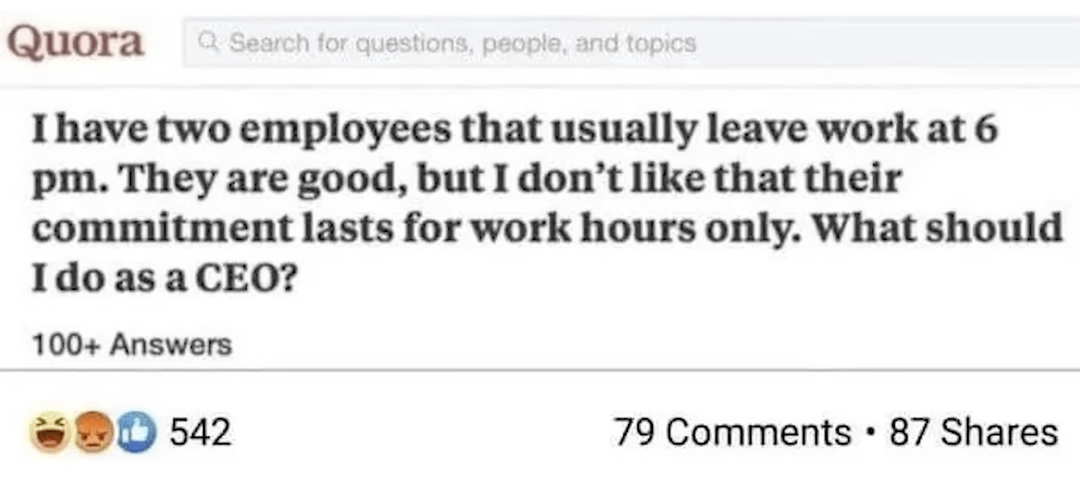Open the 542 reactions count
The image size is (1080, 482).
pyautogui.click(x=200, y=432)
